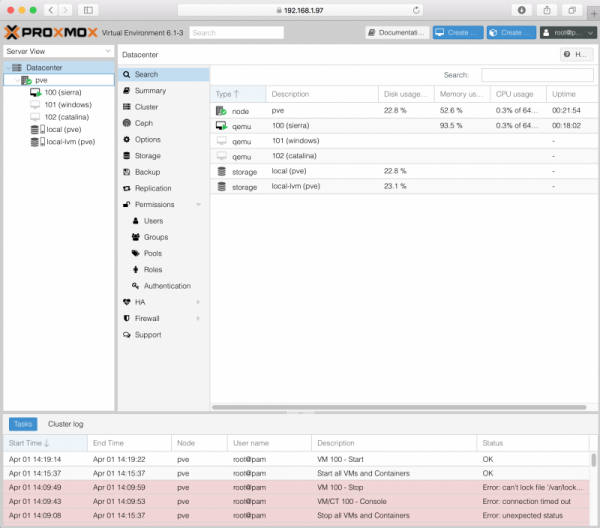Collapse the pve node in the tree

point(18,80)
